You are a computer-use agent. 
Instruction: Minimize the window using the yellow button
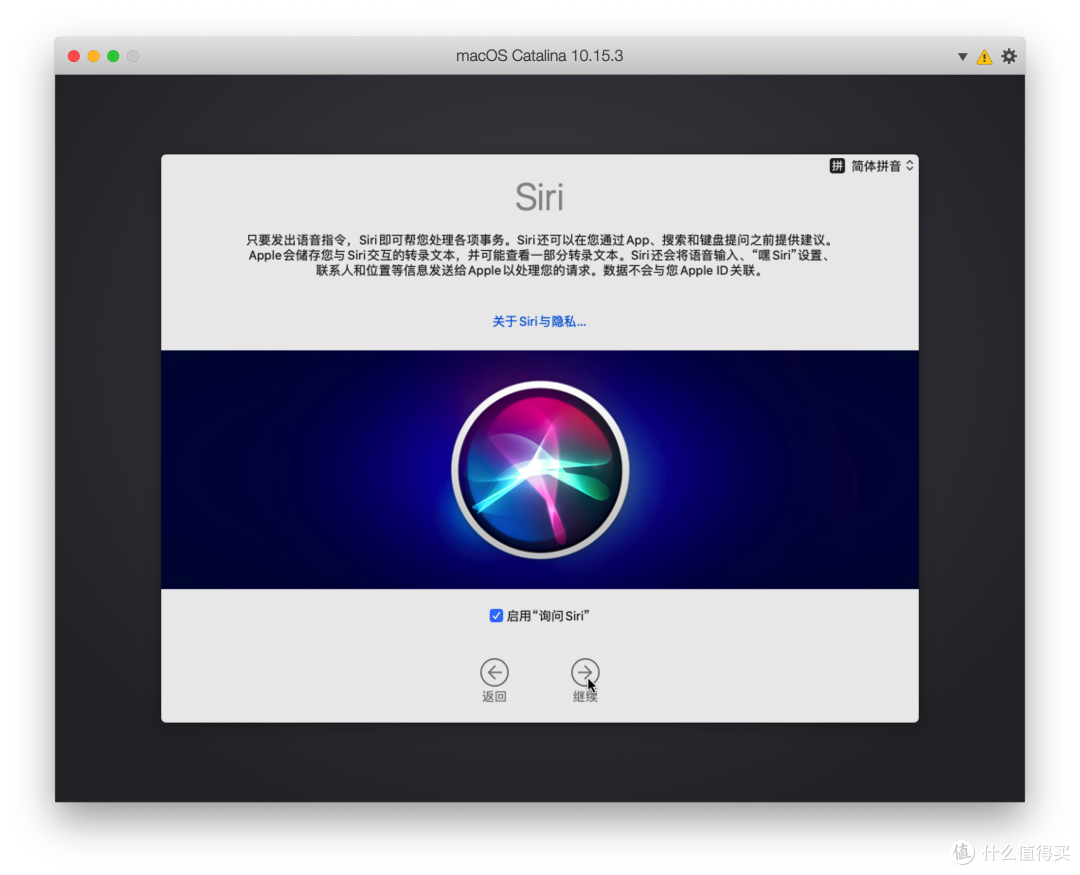[x=94, y=56]
